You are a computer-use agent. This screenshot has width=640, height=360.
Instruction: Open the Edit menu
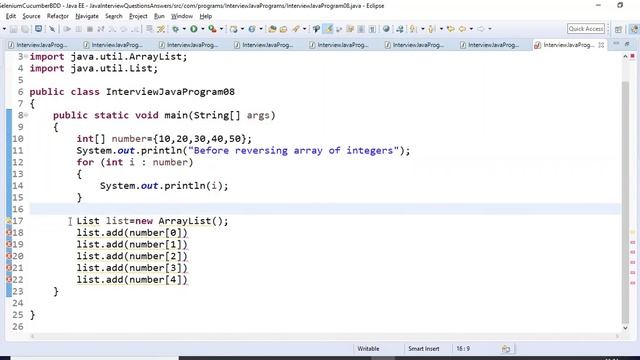point(11,16)
